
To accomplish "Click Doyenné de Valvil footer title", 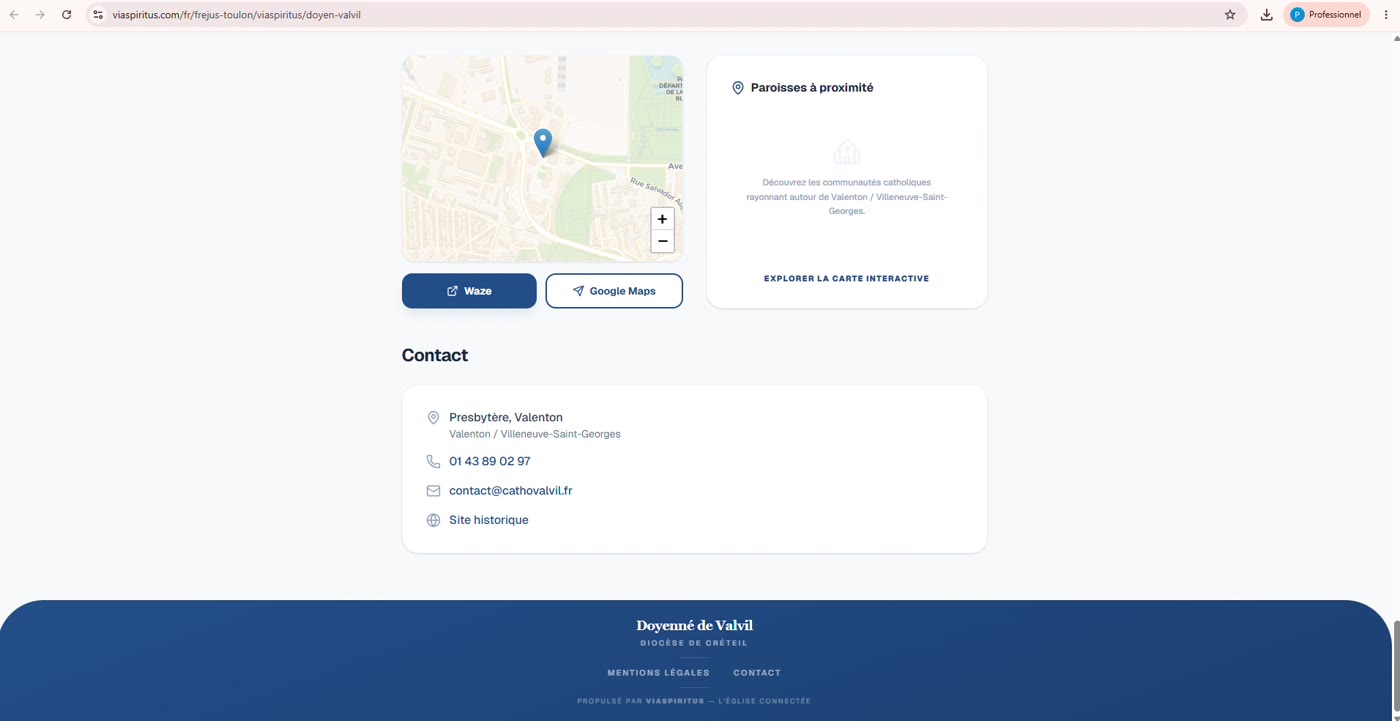I will click(x=694, y=626).
